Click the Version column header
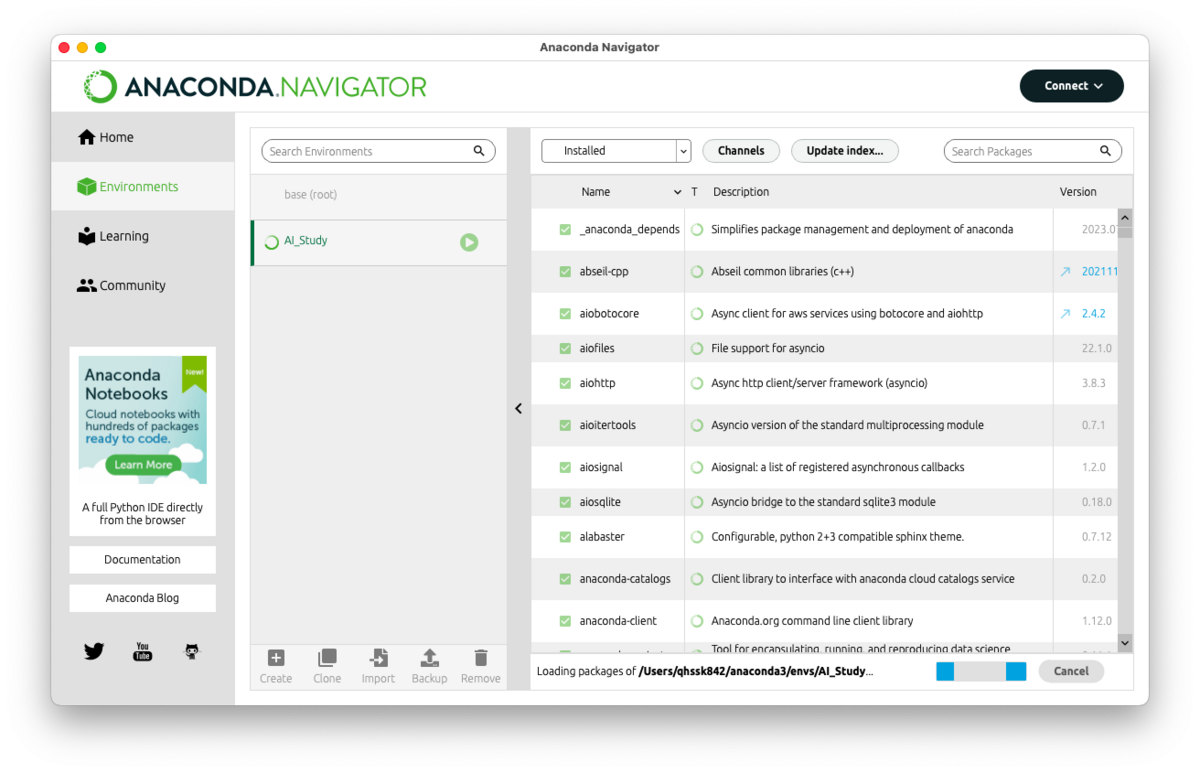1200x773 pixels. tap(1078, 192)
